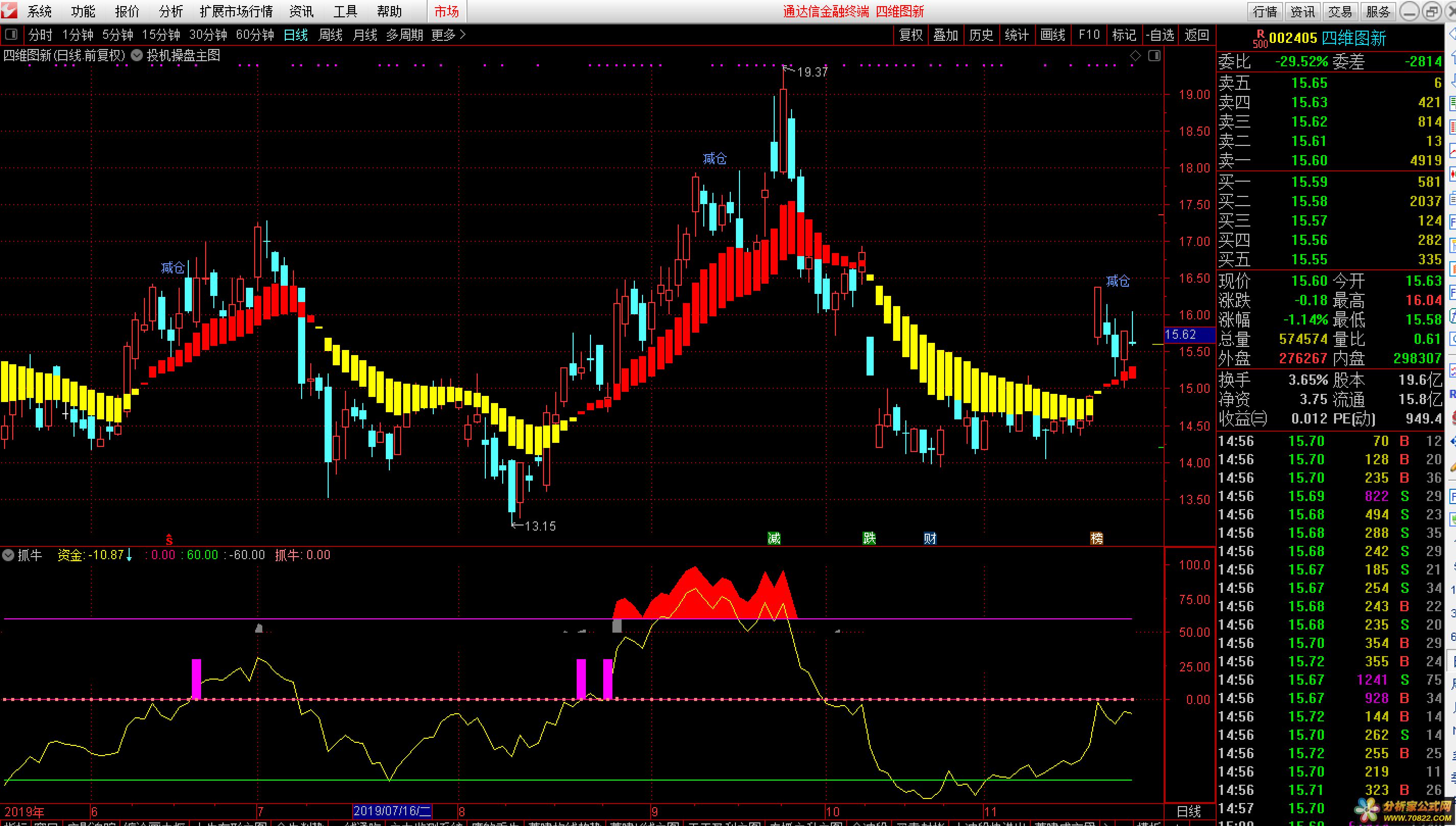This screenshot has width=1456, height=826.
Task: Switch to 15分钟 period
Action: click(161, 35)
